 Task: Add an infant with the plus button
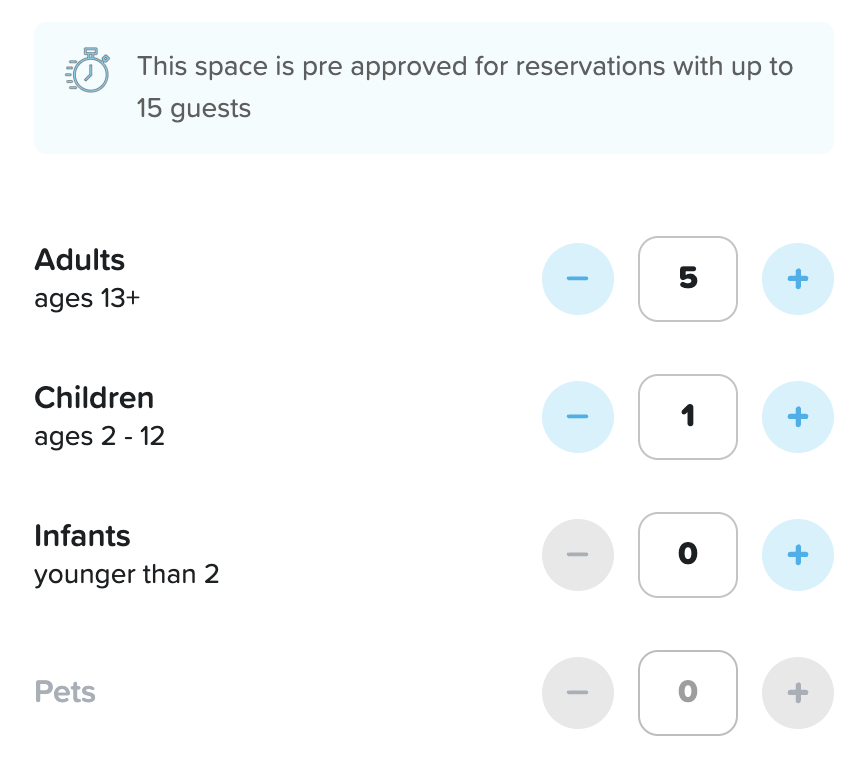pos(797,555)
